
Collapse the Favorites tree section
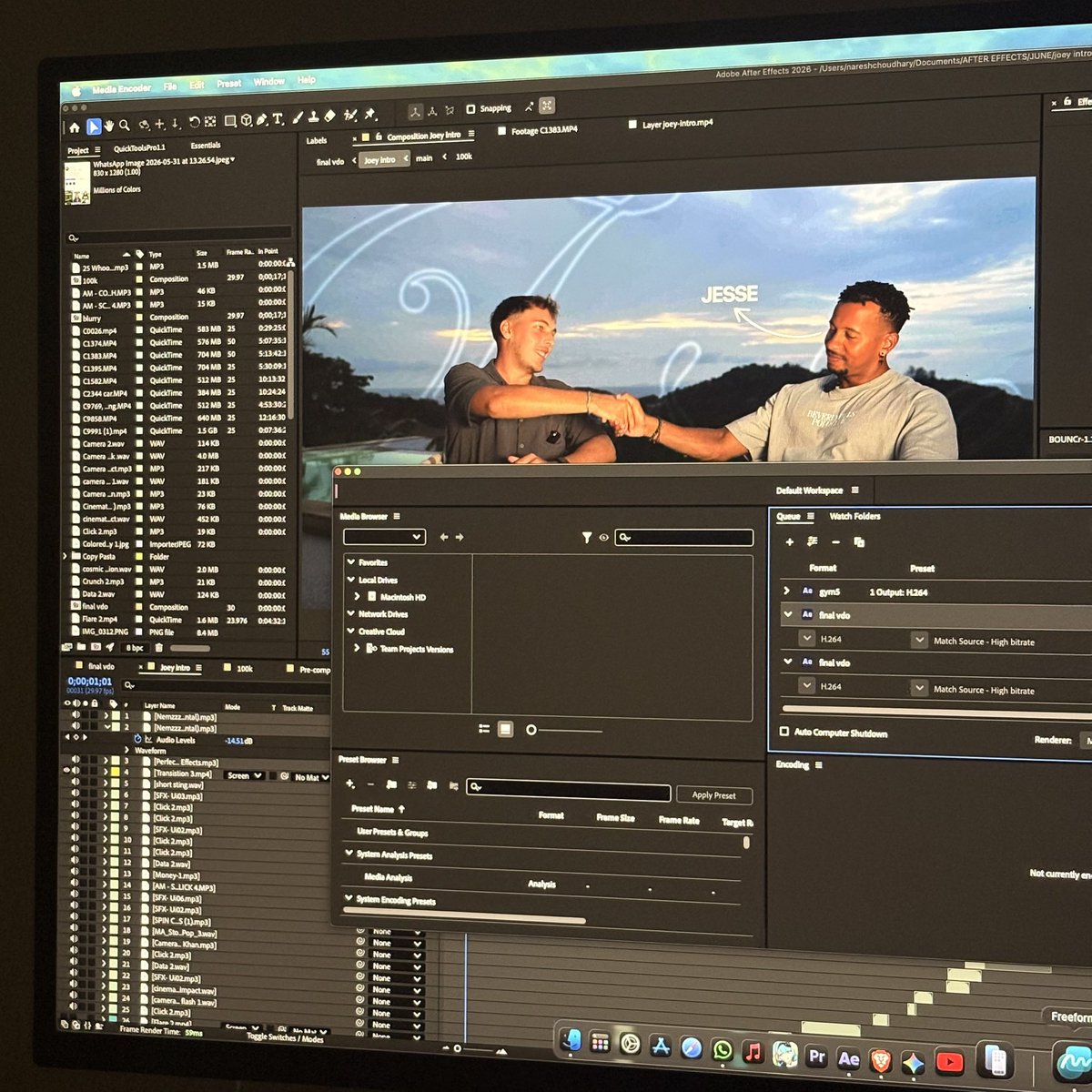(351, 562)
